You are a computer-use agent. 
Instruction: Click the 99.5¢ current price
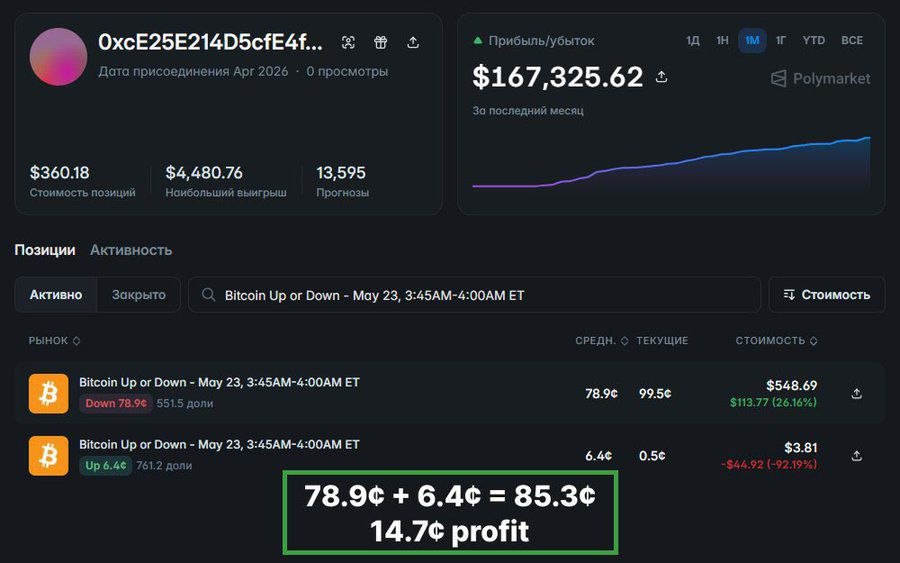click(x=655, y=394)
